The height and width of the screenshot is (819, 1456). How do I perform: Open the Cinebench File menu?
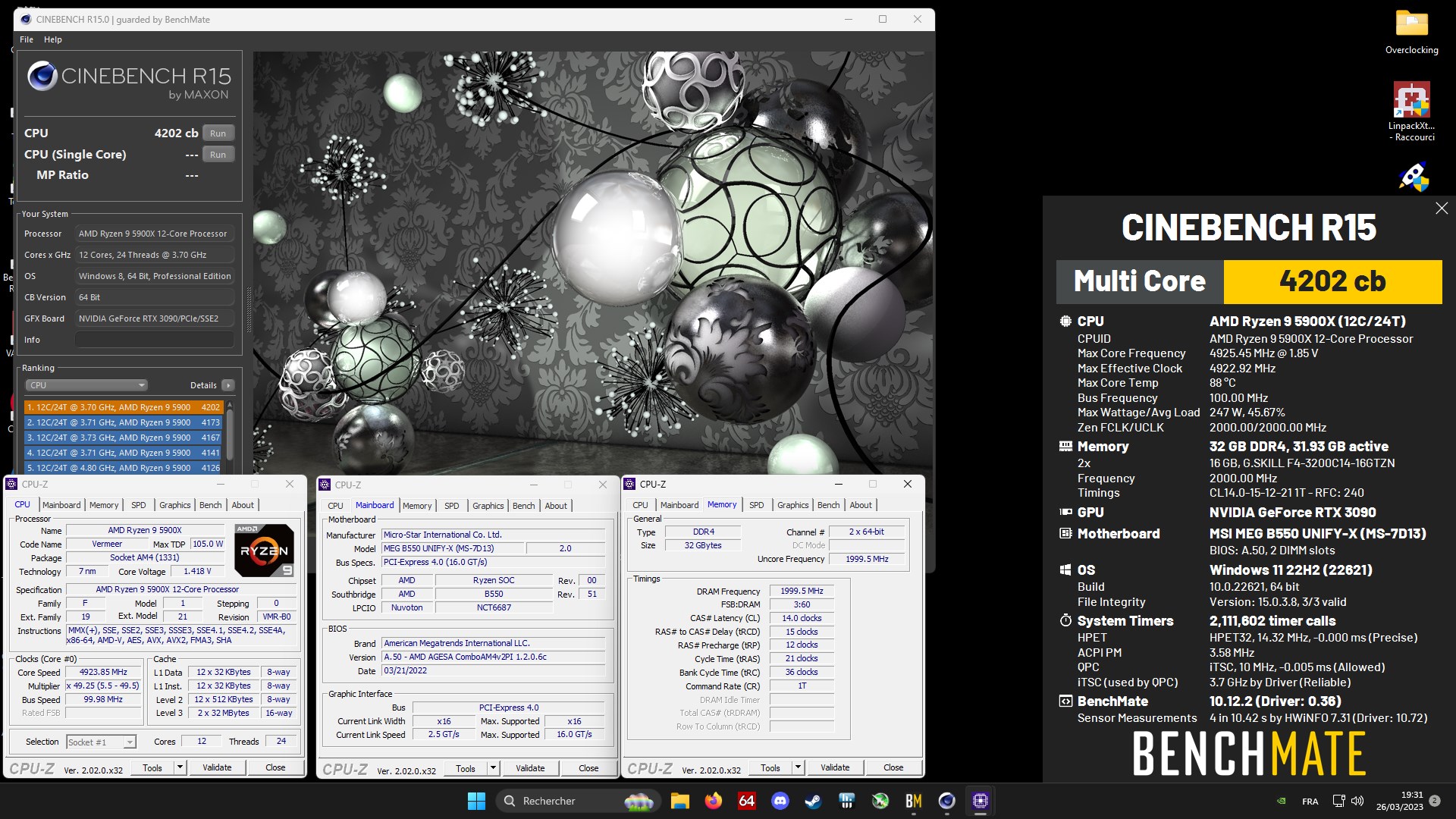click(27, 39)
